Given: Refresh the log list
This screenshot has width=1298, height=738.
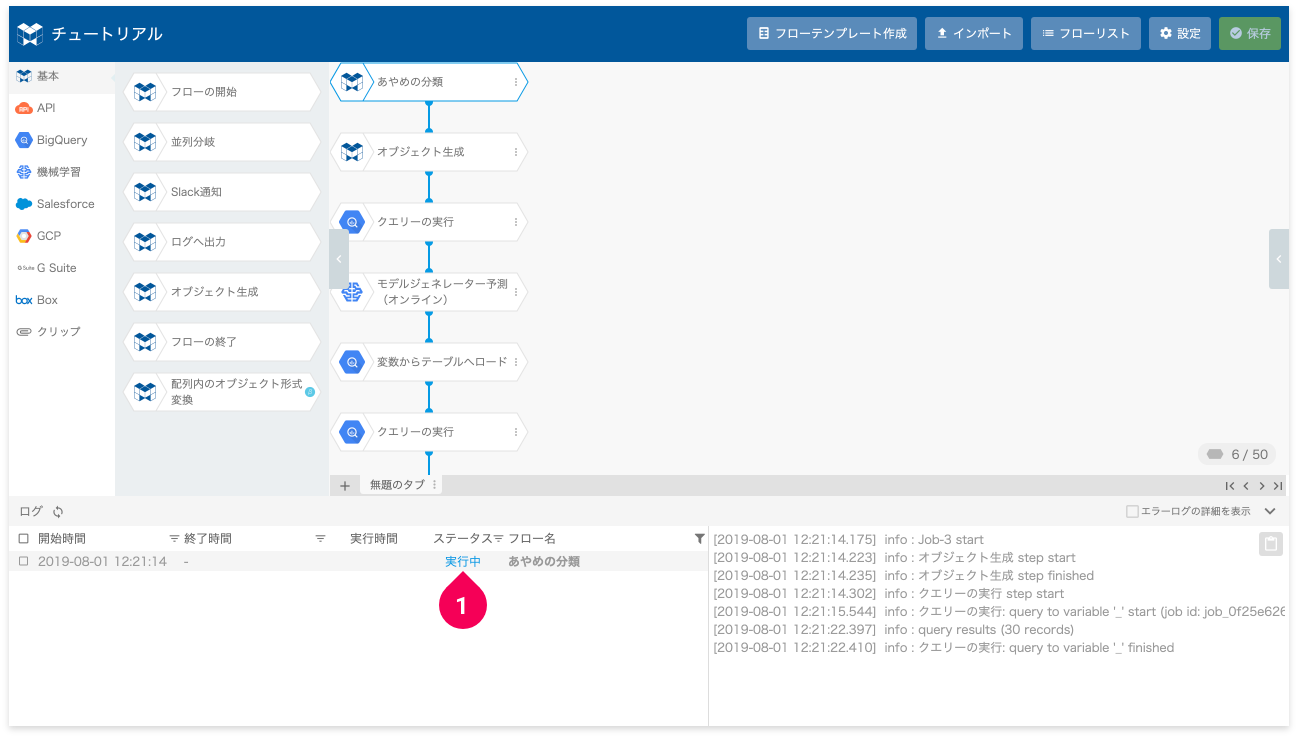Looking at the screenshot, I should coord(58,512).
